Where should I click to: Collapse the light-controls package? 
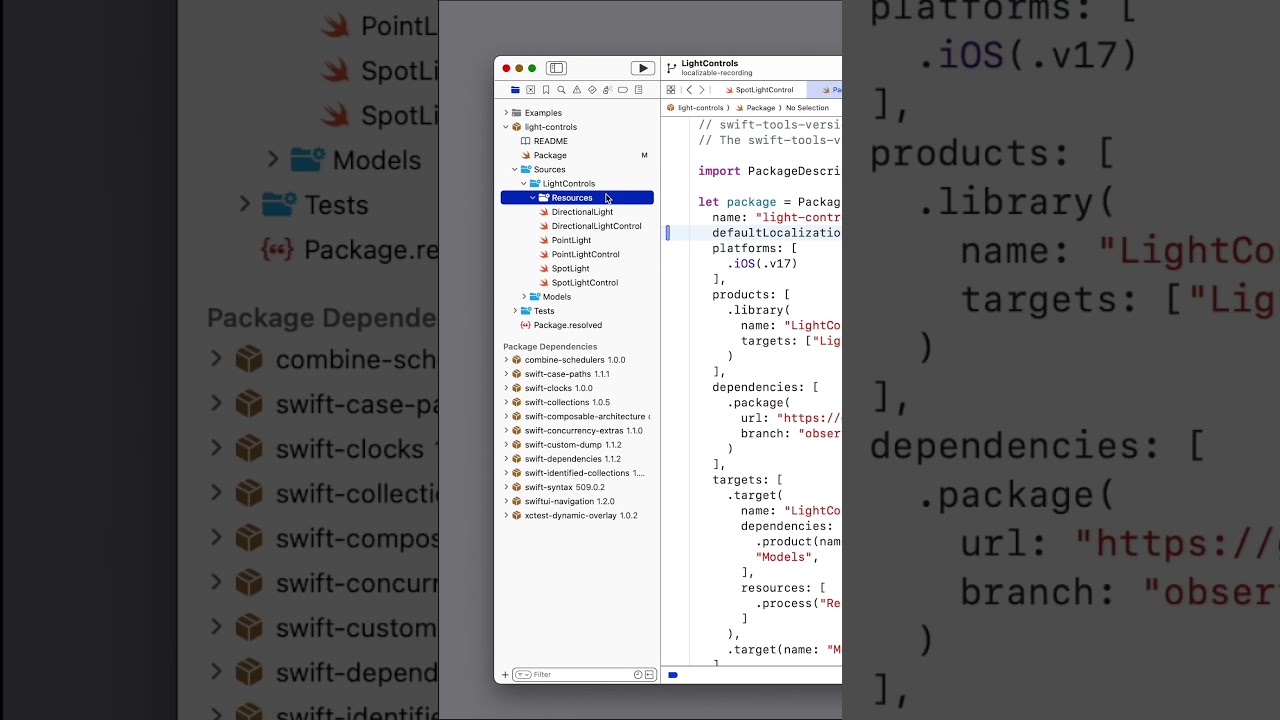(x=506, y=127)
